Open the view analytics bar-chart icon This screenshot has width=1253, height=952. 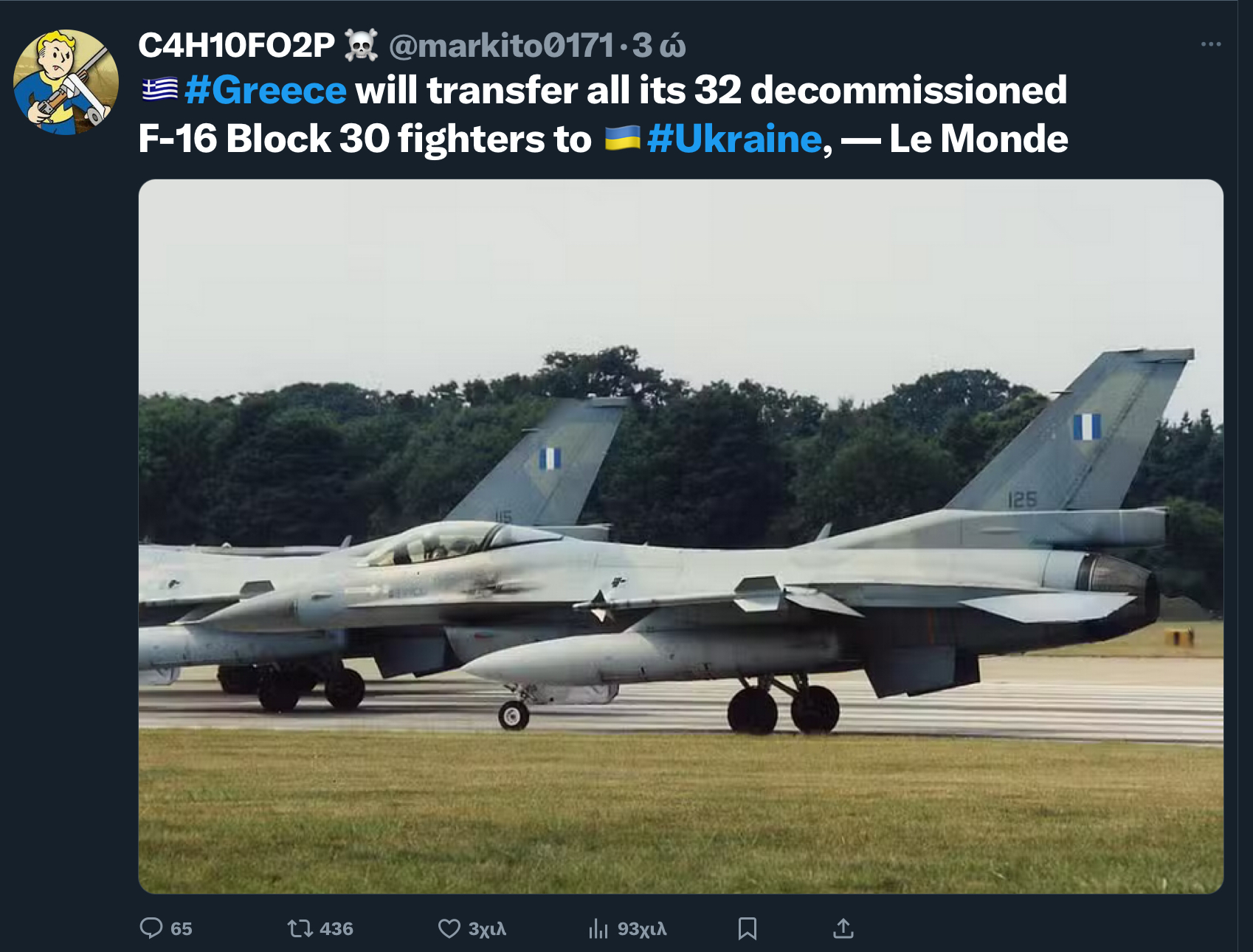point(598,928)
